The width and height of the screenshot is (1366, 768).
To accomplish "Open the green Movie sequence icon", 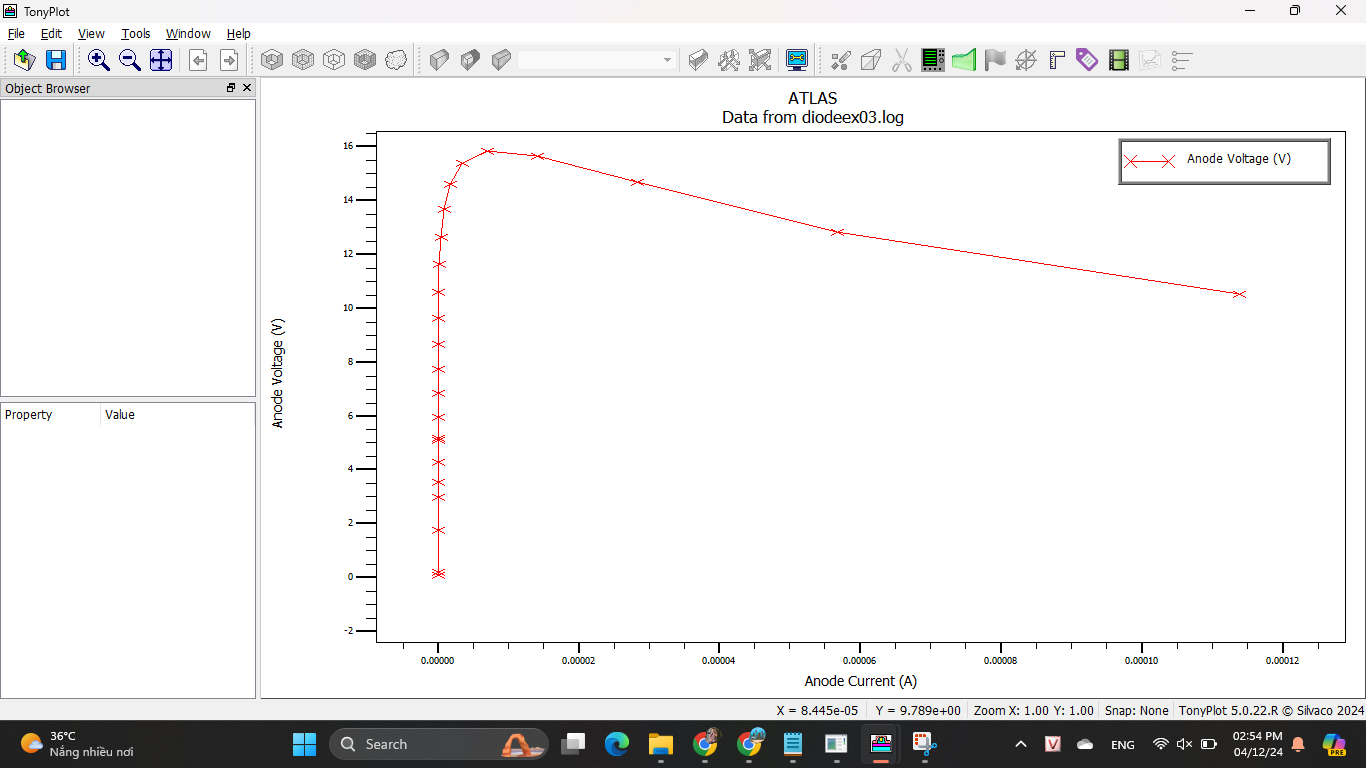I will 1118,60.
